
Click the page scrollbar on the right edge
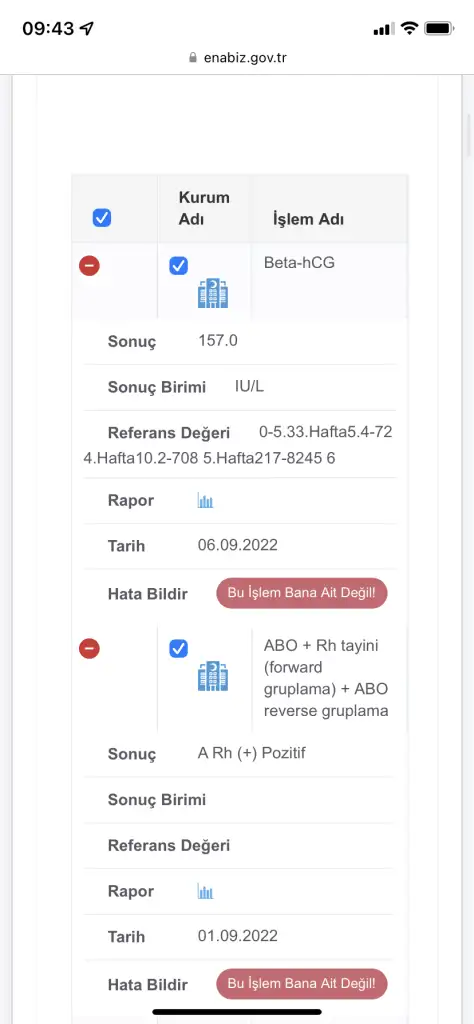(469, 136)
